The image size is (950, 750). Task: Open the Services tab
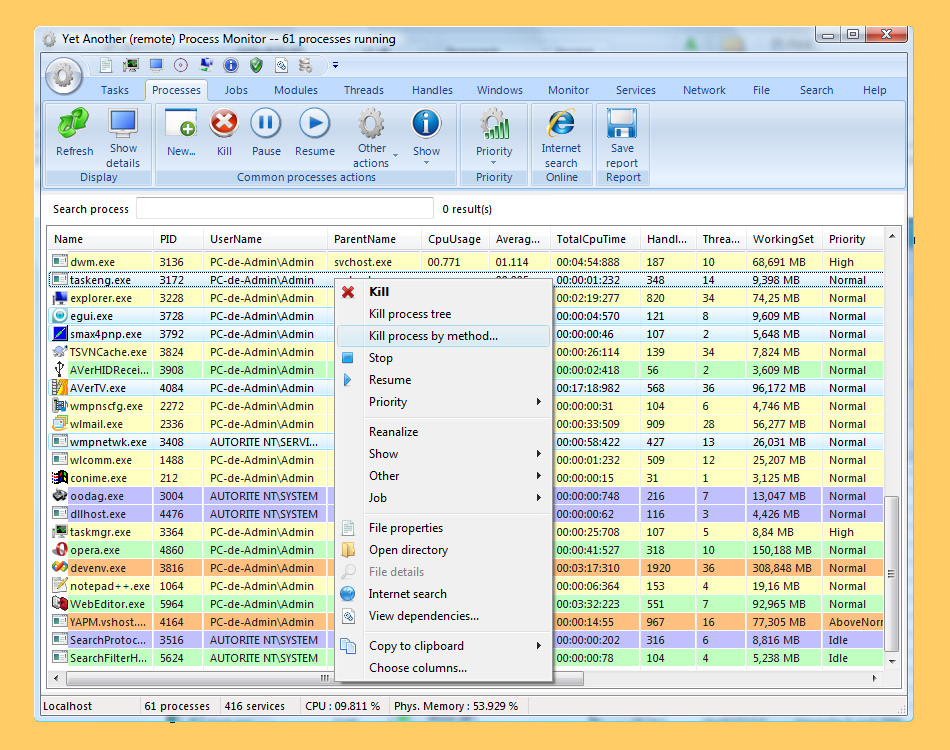coord(636,90)
